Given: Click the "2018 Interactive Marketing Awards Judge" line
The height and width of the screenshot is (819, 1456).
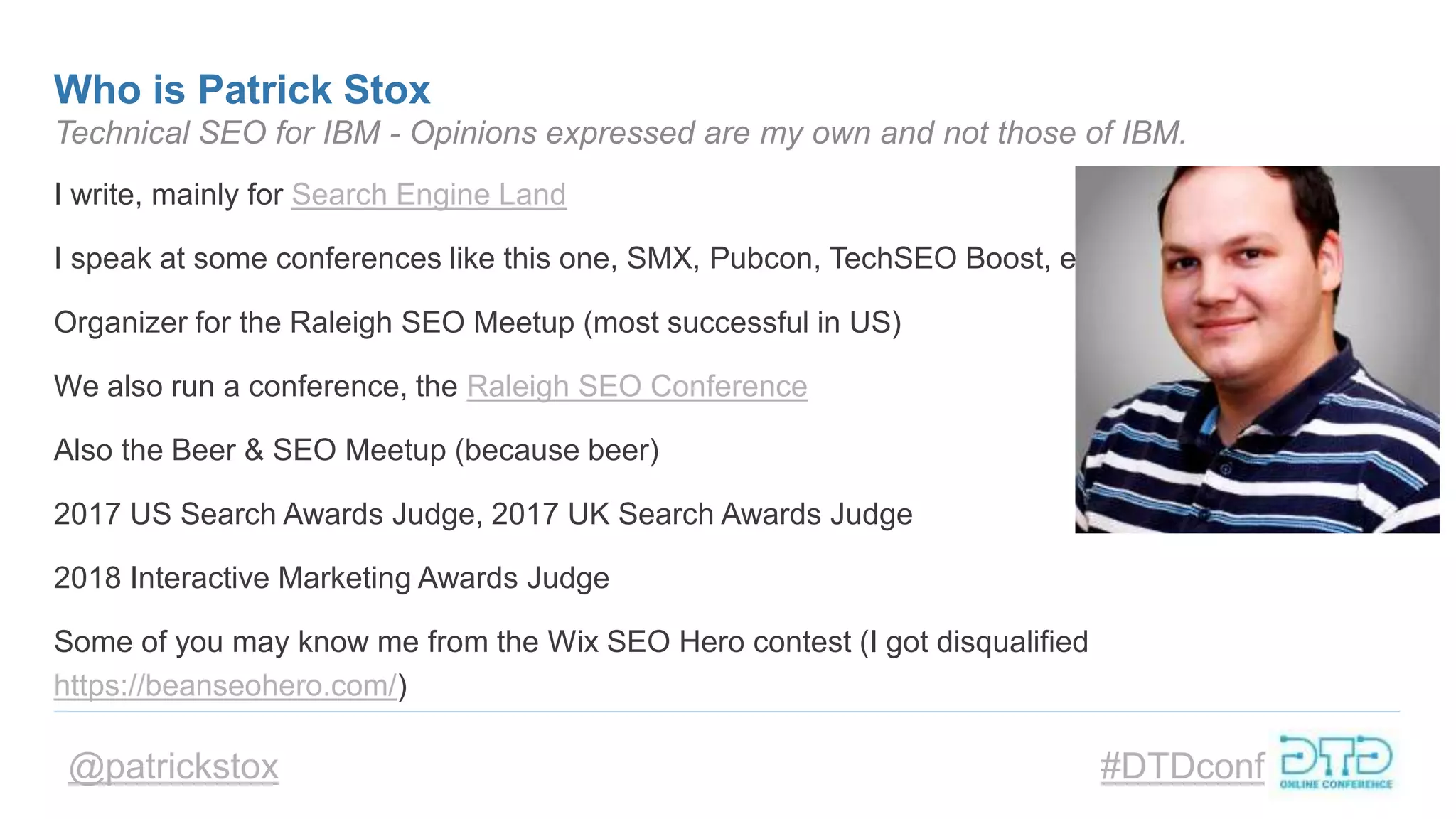Looking at the screenshot, I should coord(331,579).
